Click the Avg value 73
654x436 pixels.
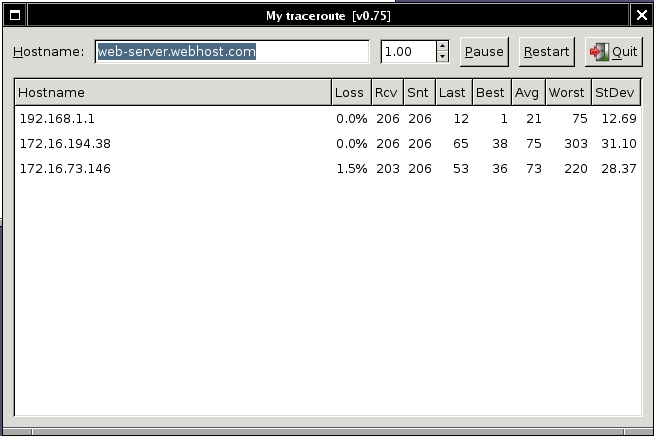[x=534, y=169]
